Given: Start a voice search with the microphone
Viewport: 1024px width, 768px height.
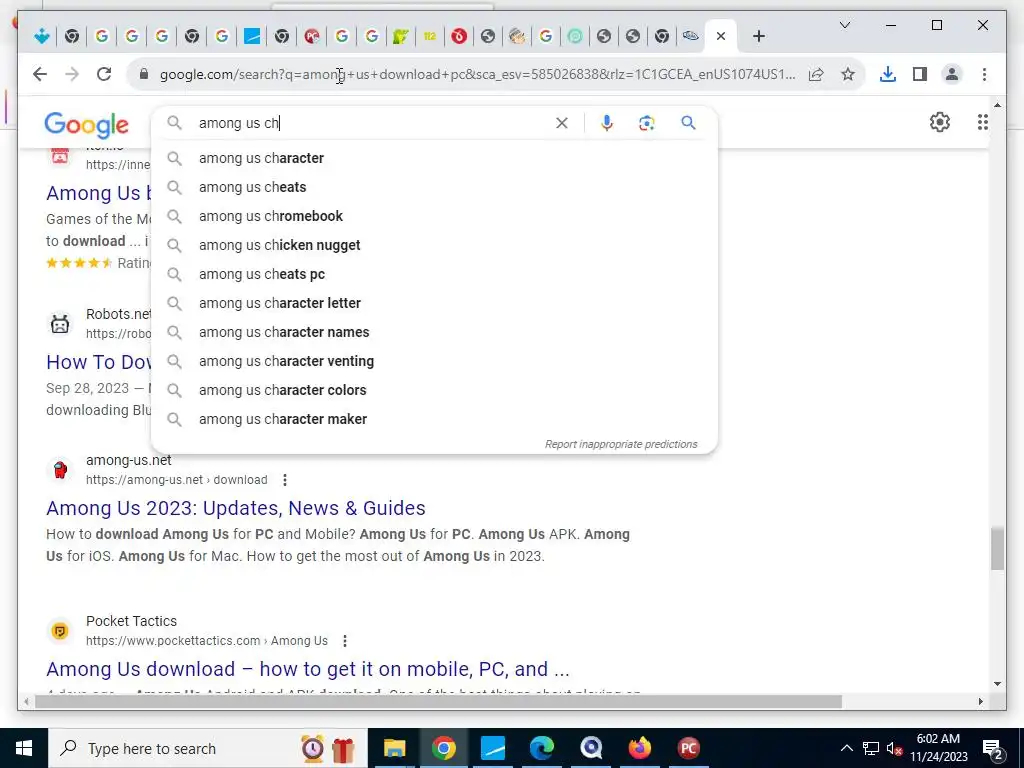Looking at the screenshot, I should pyautogui.click(x=607, y=123).
